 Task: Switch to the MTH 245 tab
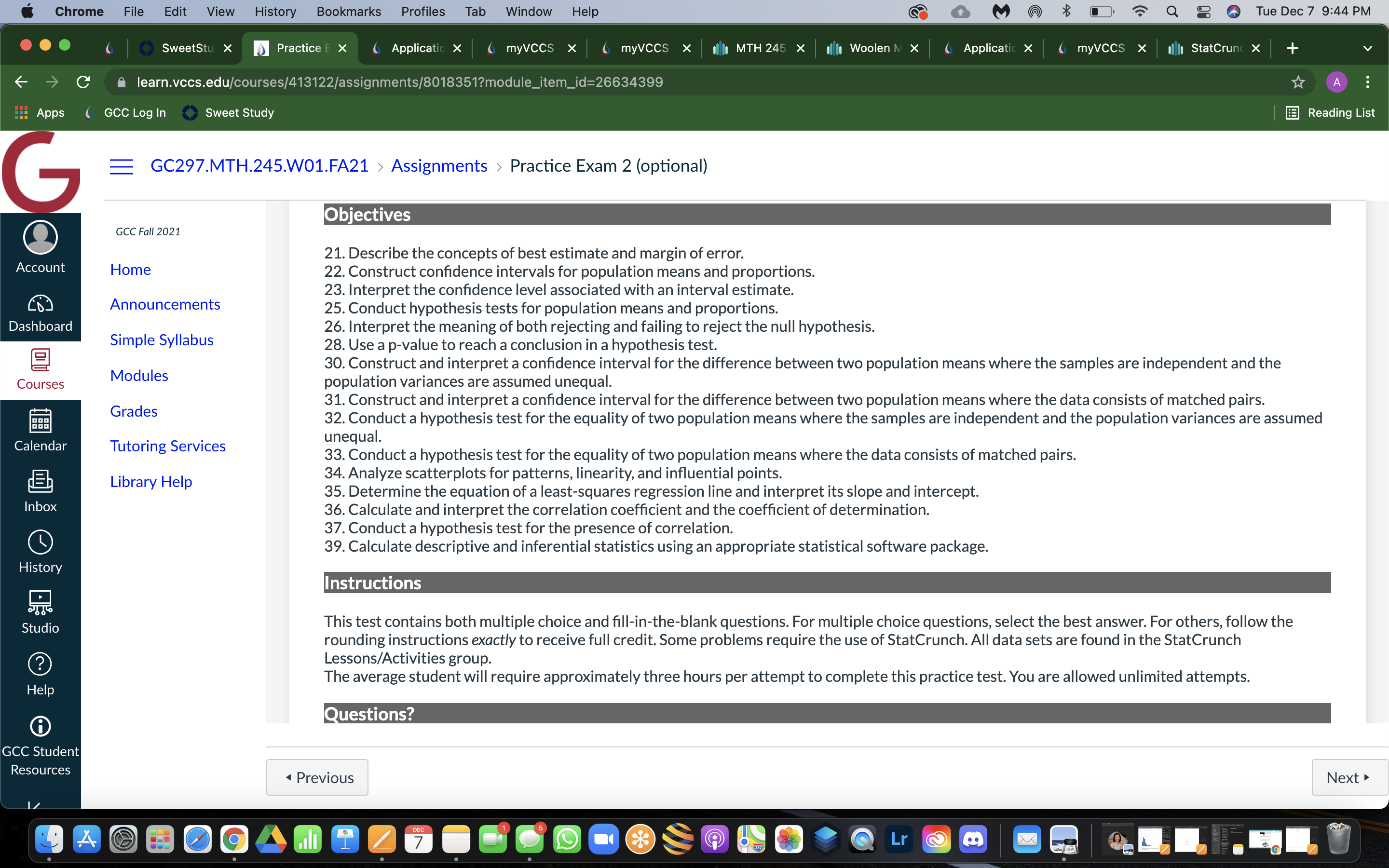(x=759, y=48)
